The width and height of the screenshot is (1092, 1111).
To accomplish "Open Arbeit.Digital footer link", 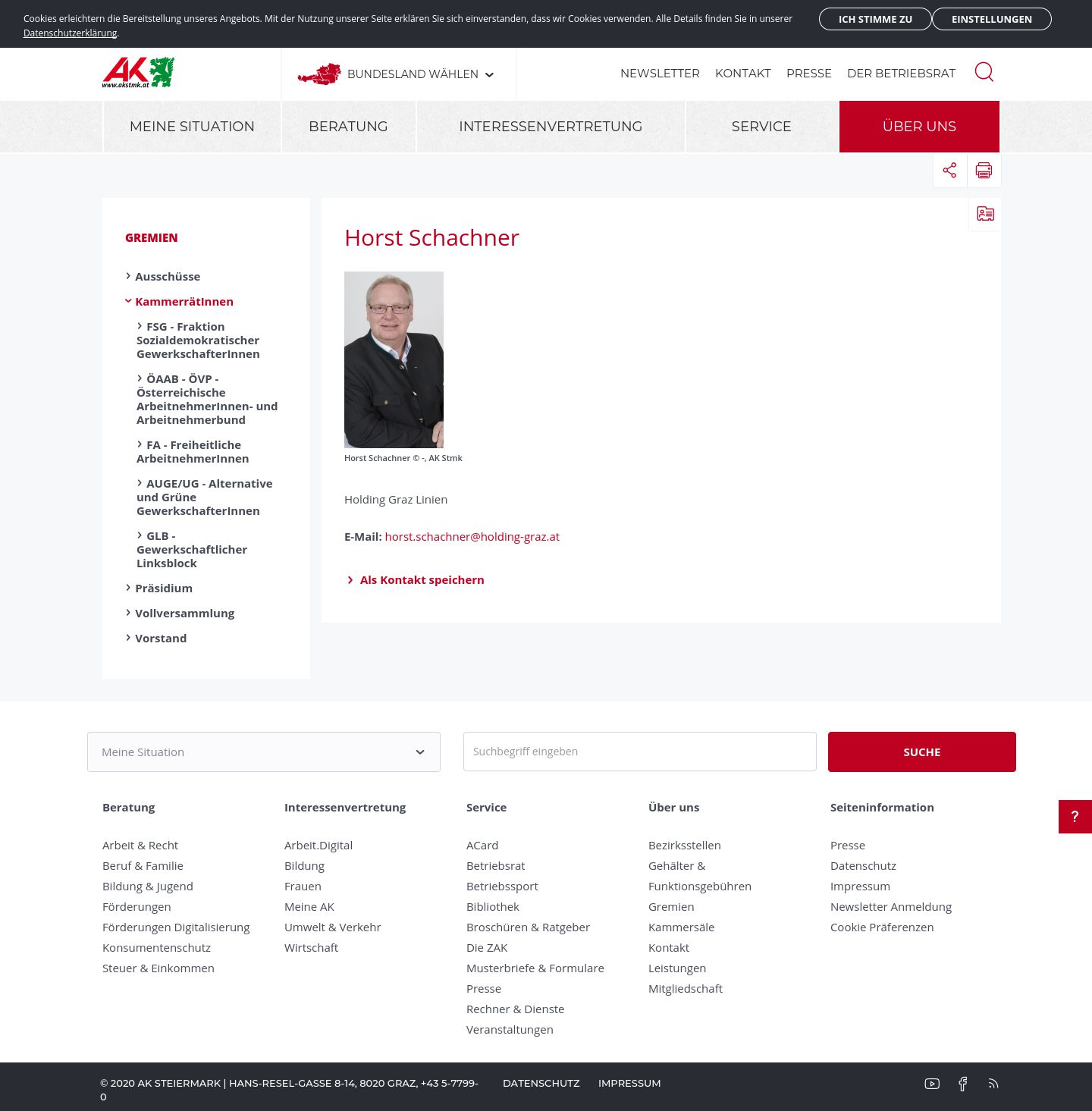I will tap(318, 845).
